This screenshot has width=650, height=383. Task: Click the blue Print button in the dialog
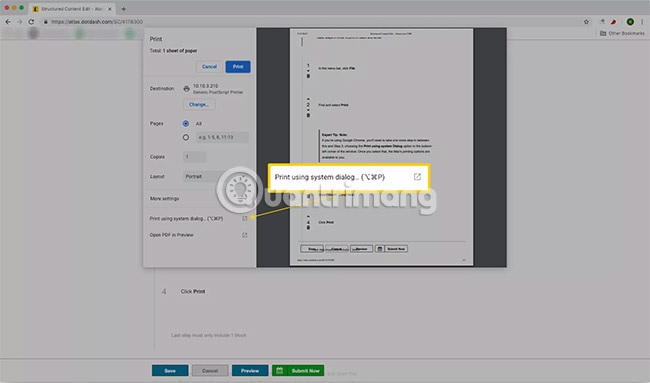pyautogui.click(x=238, y=67)
